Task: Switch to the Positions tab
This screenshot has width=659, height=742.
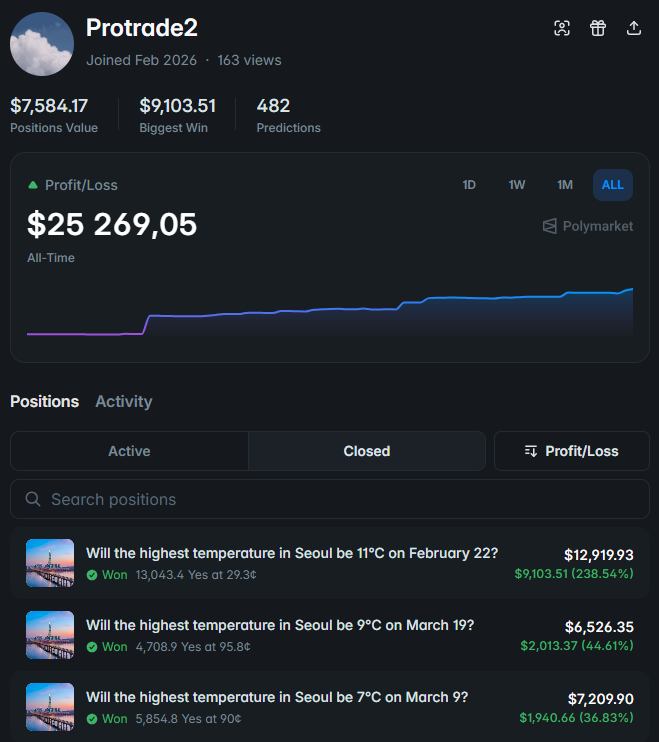Action: [x=44, y=401]
